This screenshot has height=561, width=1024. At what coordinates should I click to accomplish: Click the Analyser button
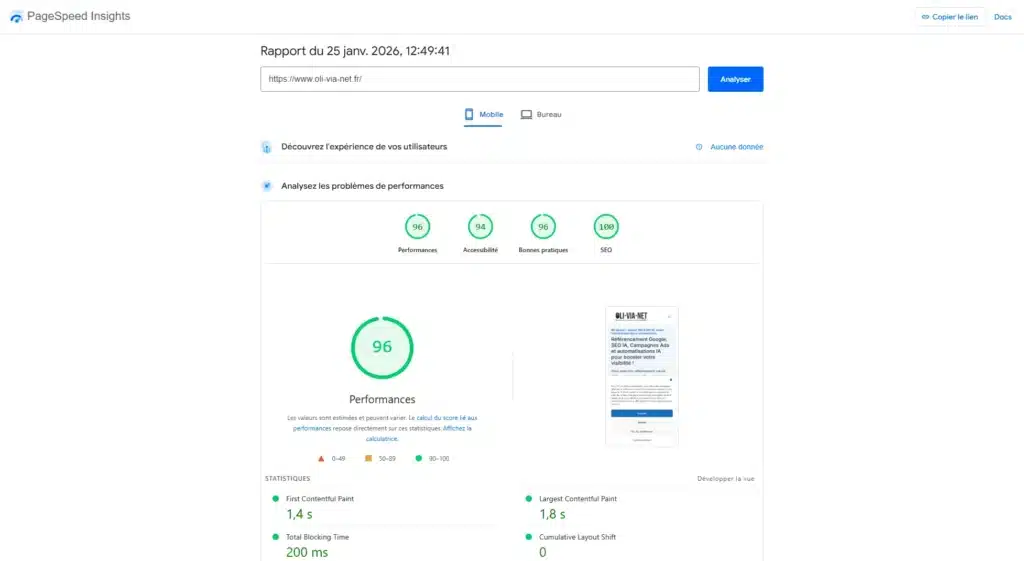click(x=735, y=79)
